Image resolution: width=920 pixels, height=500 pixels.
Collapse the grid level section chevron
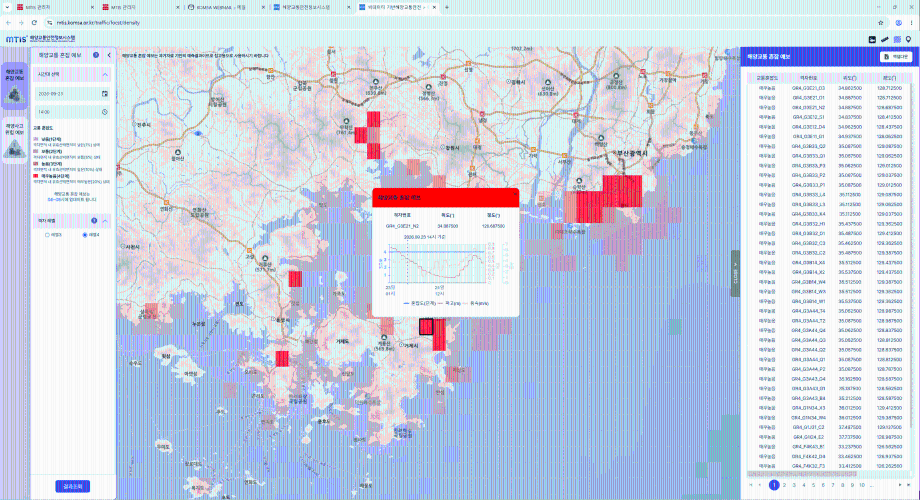coord(105,221)
